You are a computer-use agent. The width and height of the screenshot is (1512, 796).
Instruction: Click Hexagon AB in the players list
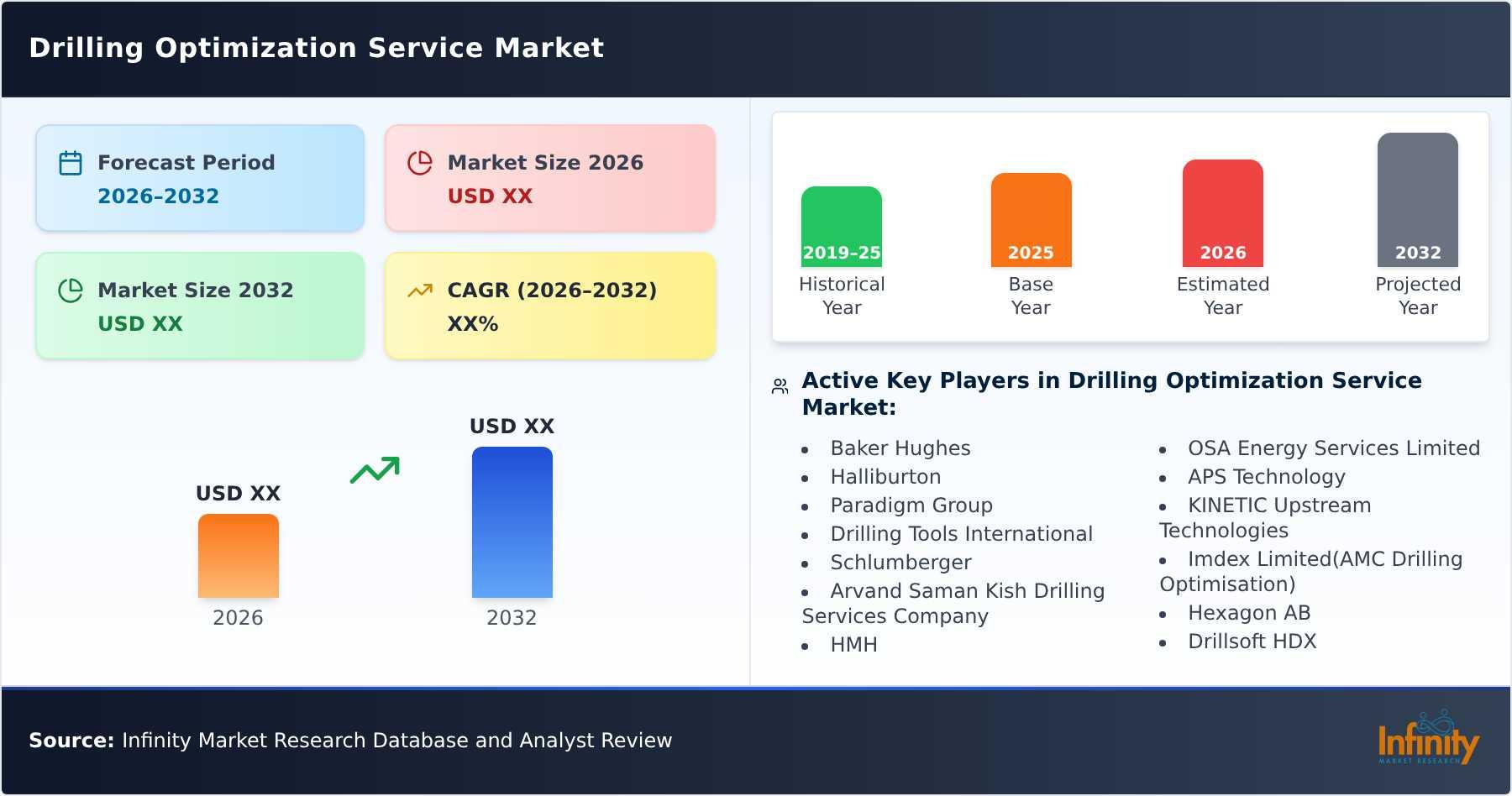coord(1249,613)
